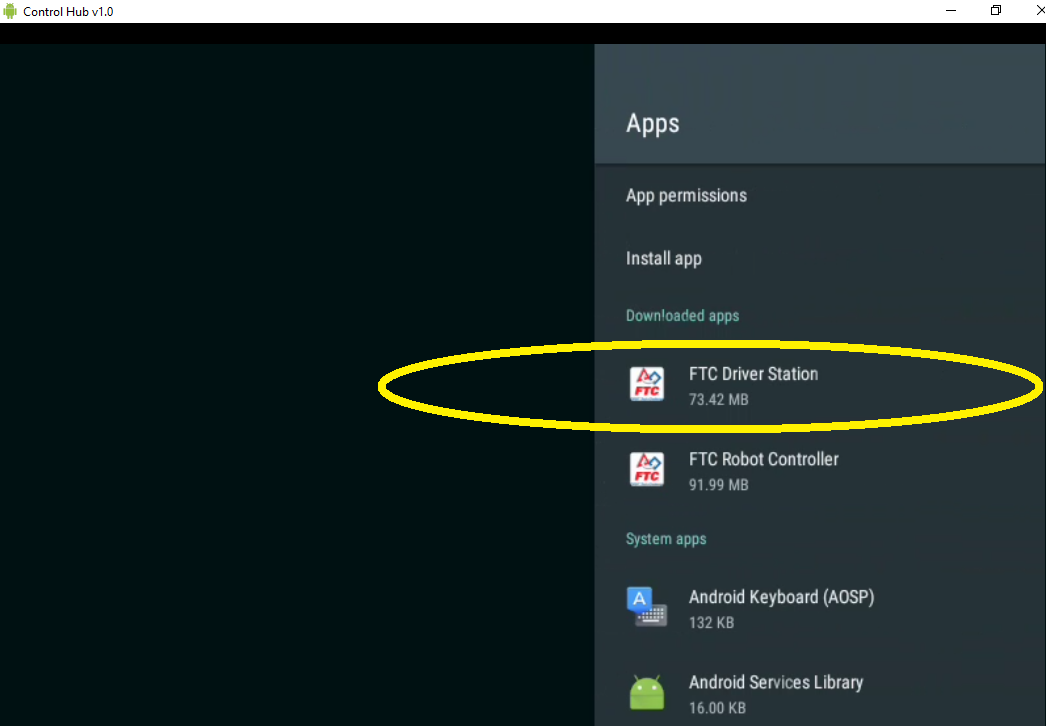1046x726 pixels.
Task: Click the System apps section header
Action: coord(666,539)
